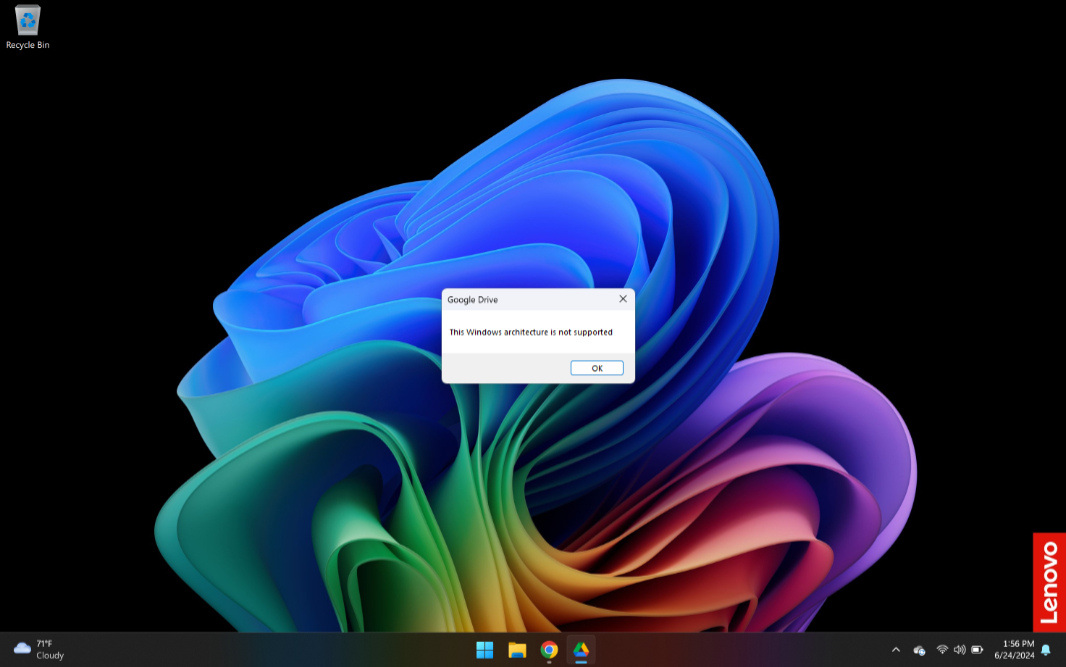This screenshot has height=667, width=1066.
Task: Click the volume speaker icon
Action: coord(959,650)
